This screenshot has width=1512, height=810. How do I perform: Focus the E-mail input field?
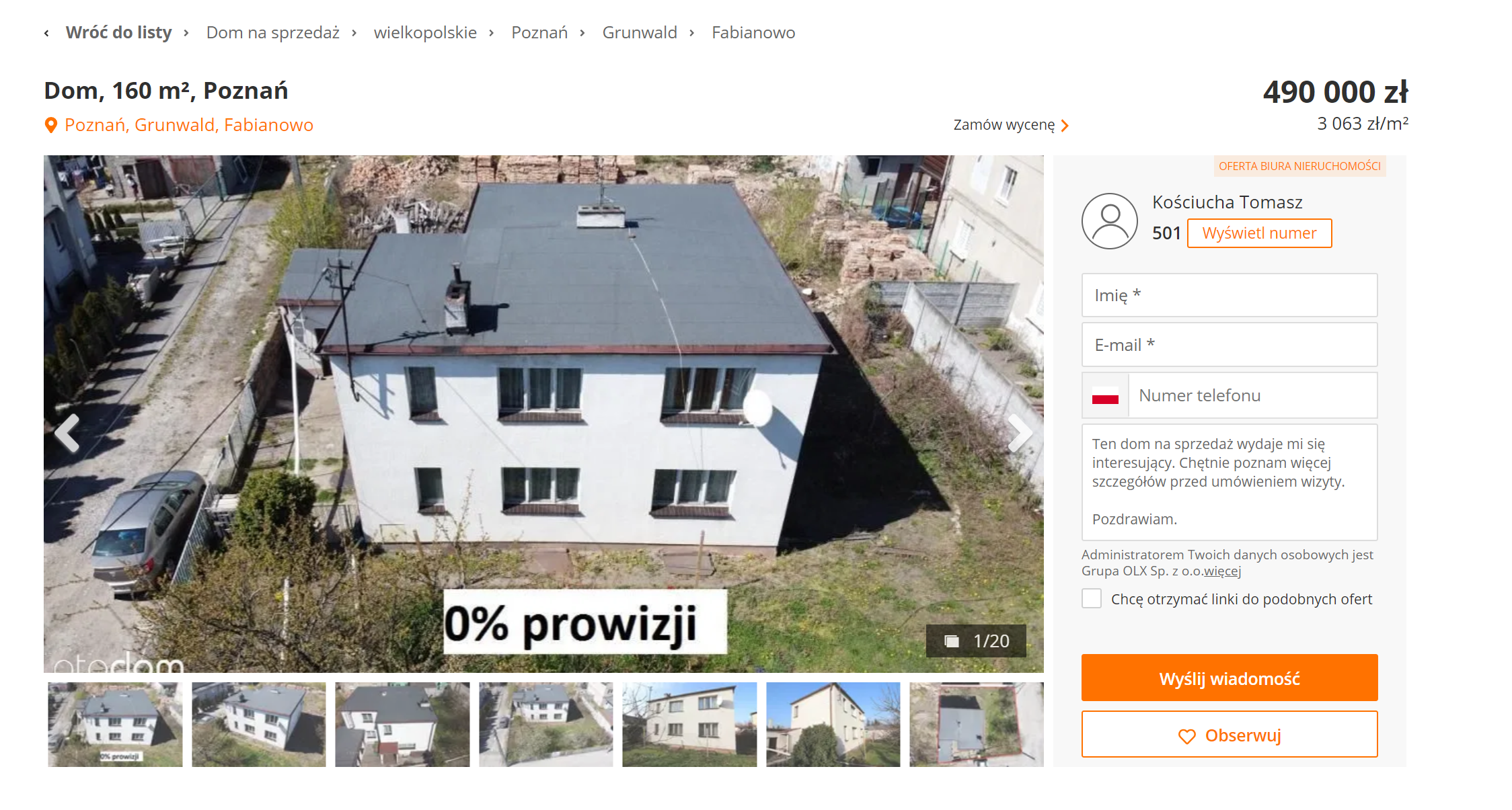point(1230,345)
